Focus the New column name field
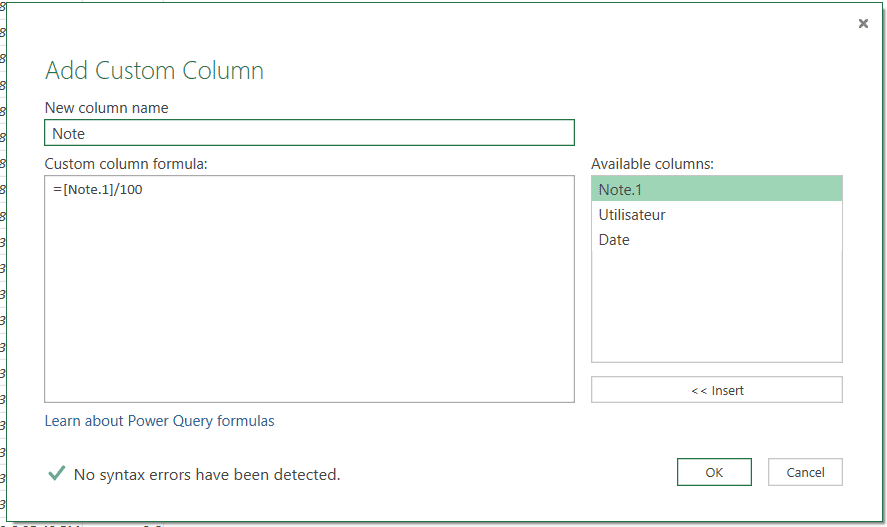Image resolution: width=887 pixels, height=527 pixels. click(x=309, y=133)
